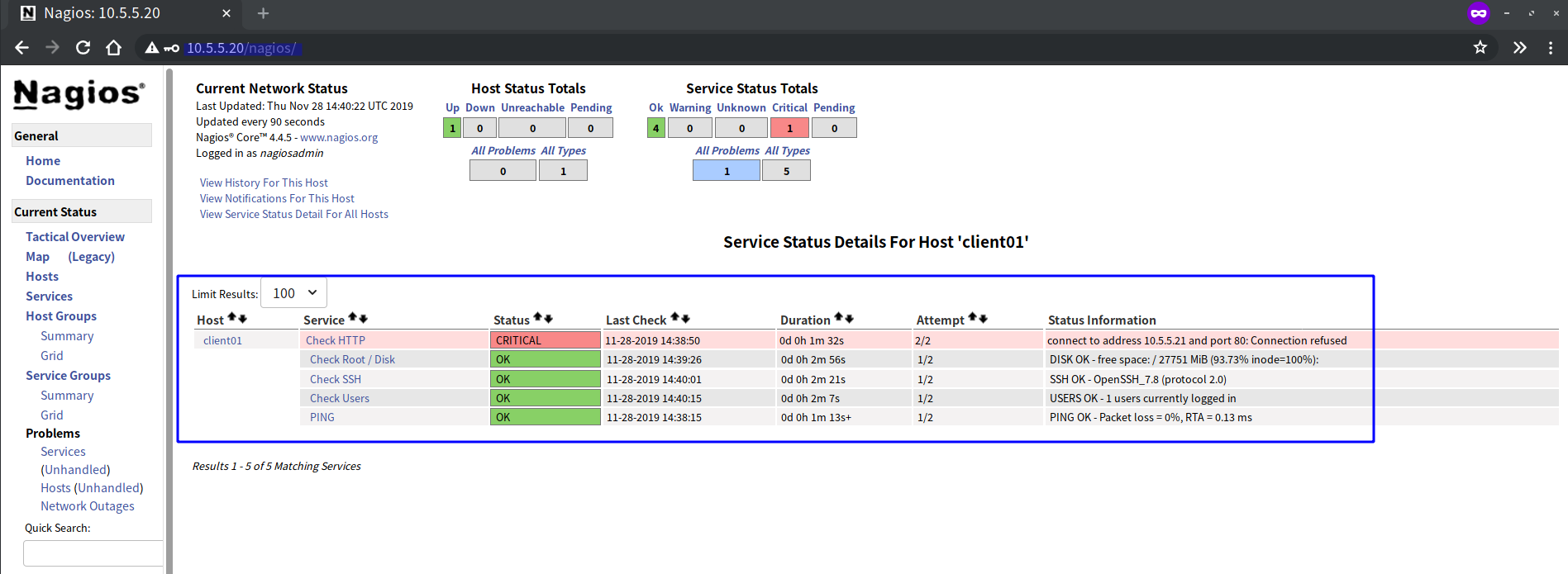This screenshot has width=1568, height=574.
Task: Sort Service column ascending with up arrow
Action: (x=353, y=318)
